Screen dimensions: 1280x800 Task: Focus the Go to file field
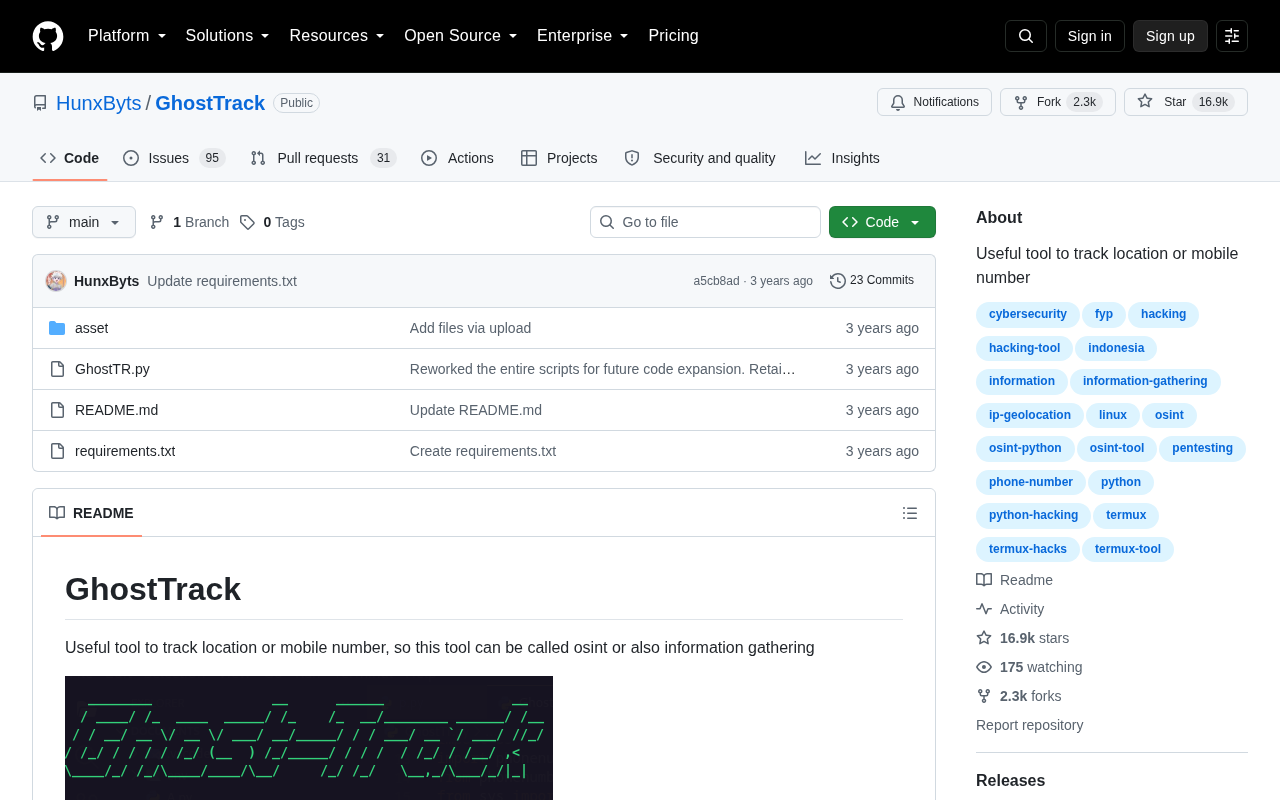[x=705, y=222]
